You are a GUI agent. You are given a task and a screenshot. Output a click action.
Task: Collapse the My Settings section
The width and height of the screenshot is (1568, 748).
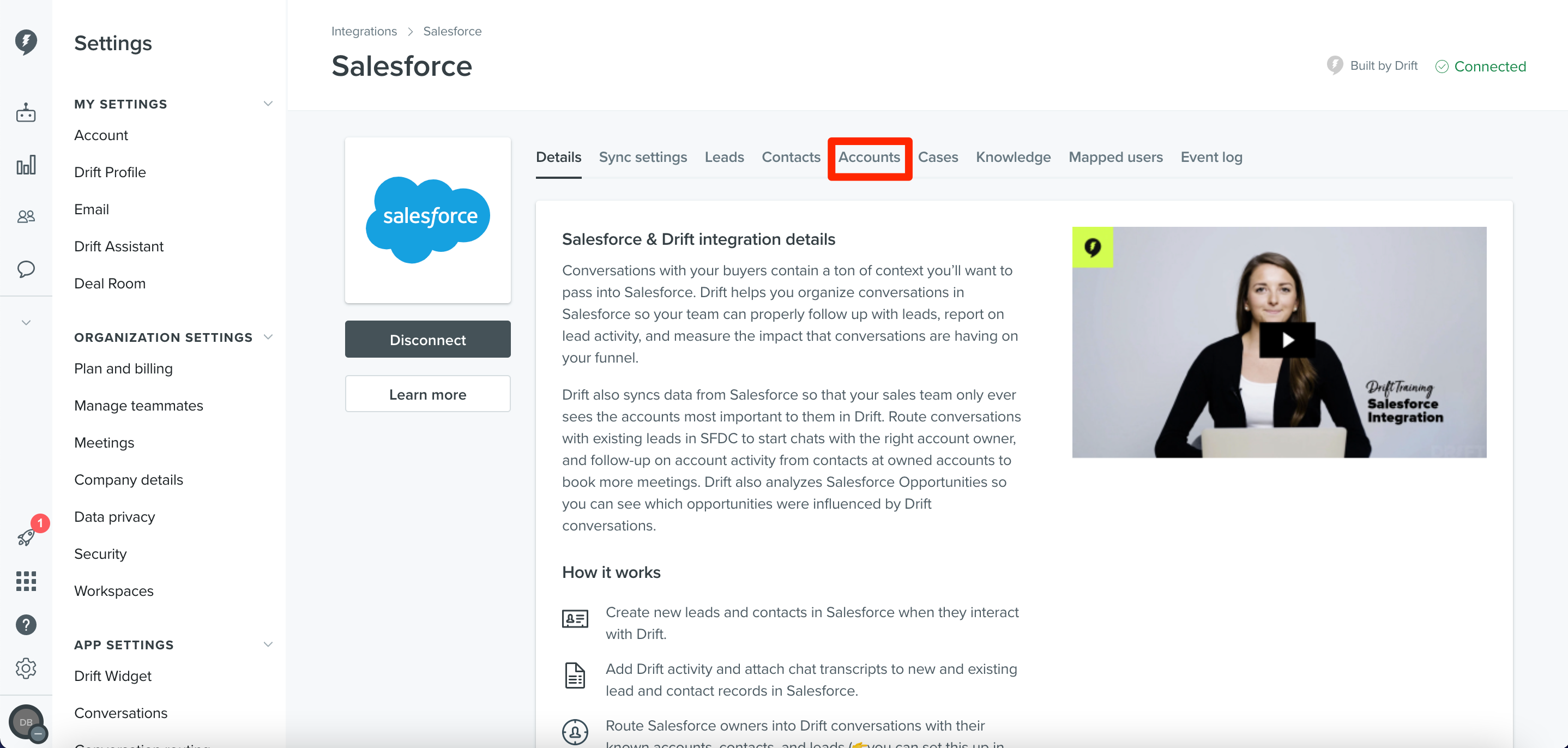point(268,104)
